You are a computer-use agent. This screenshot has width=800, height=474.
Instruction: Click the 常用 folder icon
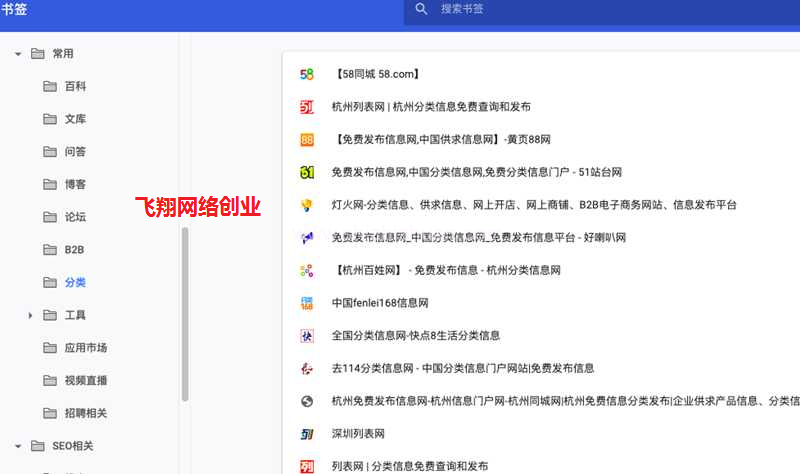click(38, 54)
